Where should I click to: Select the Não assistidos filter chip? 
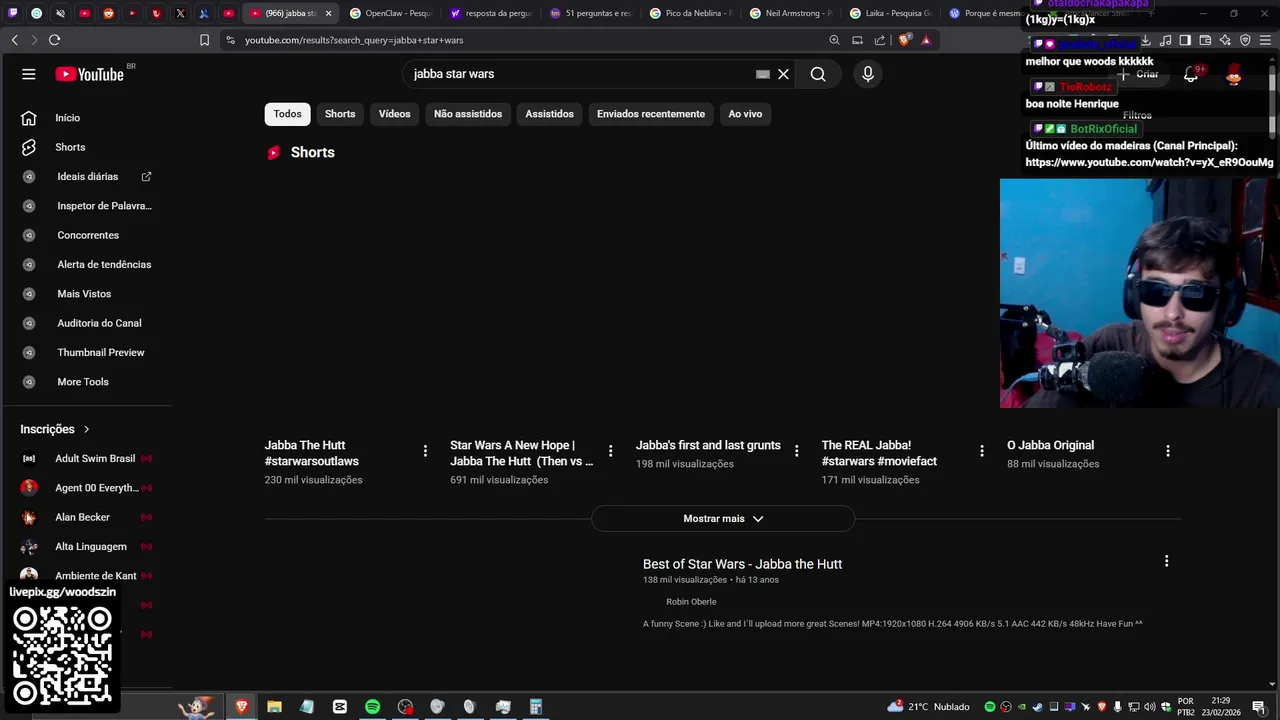[468, 114]
